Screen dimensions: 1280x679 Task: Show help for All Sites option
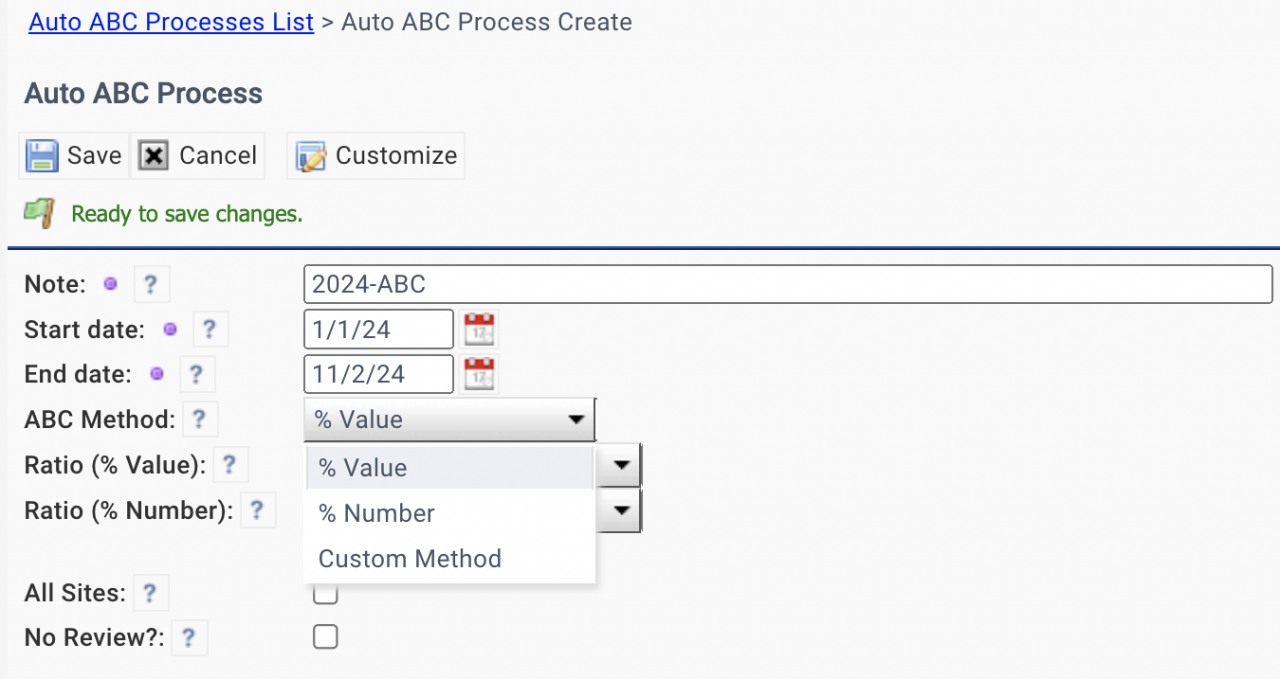pos(149,593)
